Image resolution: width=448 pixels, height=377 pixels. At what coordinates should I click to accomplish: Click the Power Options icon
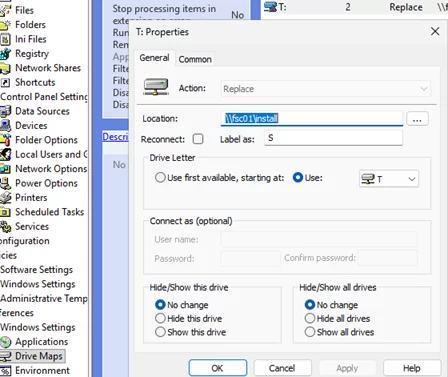[x=5, y=183]
